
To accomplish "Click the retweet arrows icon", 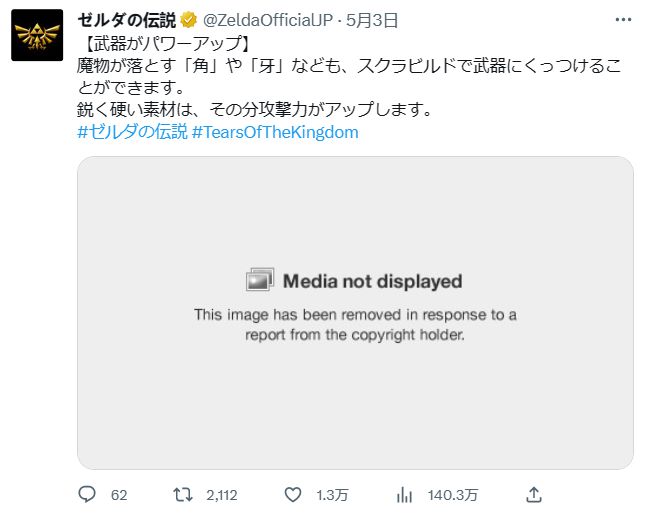I will 183,494.
